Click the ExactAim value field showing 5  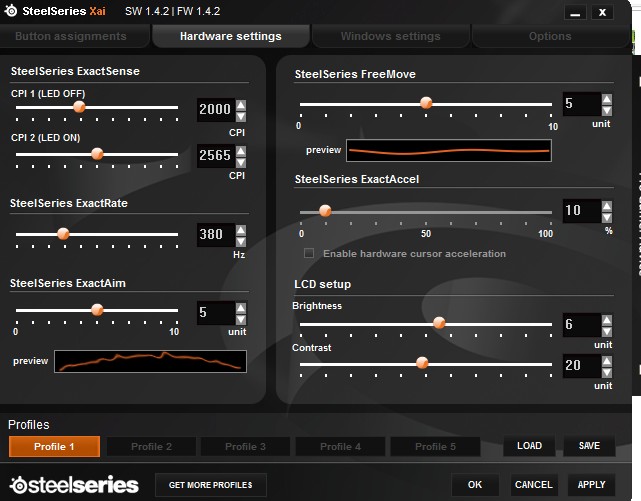point(216,313)
